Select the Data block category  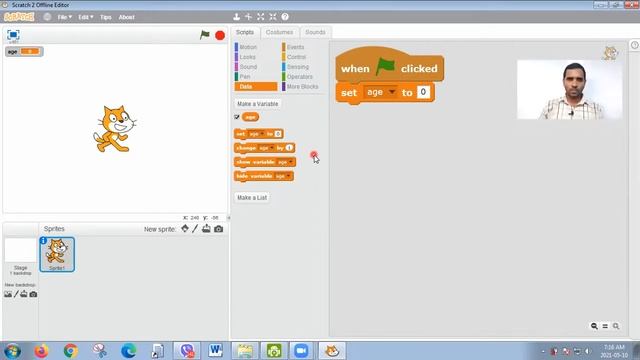[256, 87]
